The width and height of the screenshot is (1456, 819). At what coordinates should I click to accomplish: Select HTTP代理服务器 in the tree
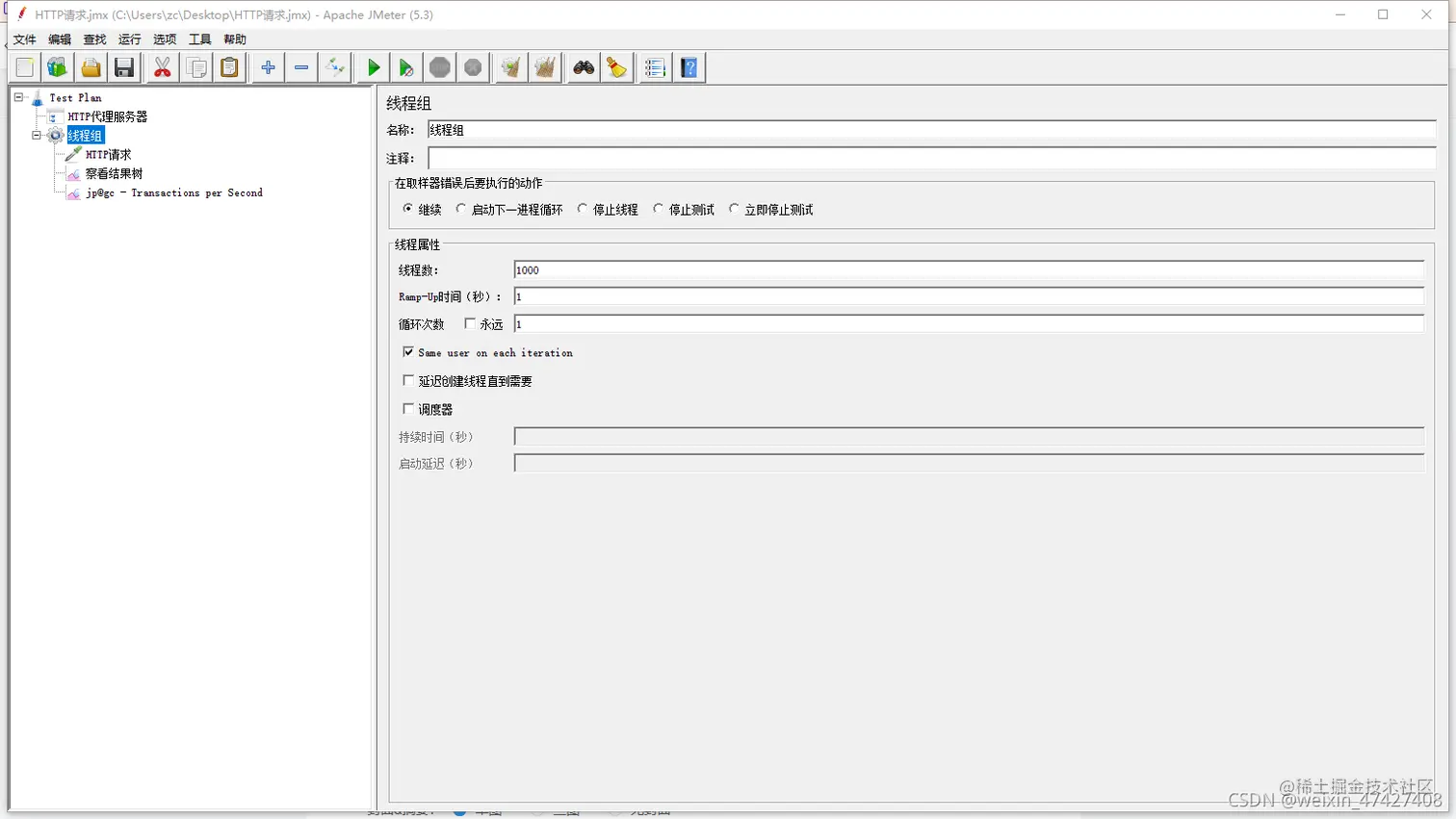107,116
